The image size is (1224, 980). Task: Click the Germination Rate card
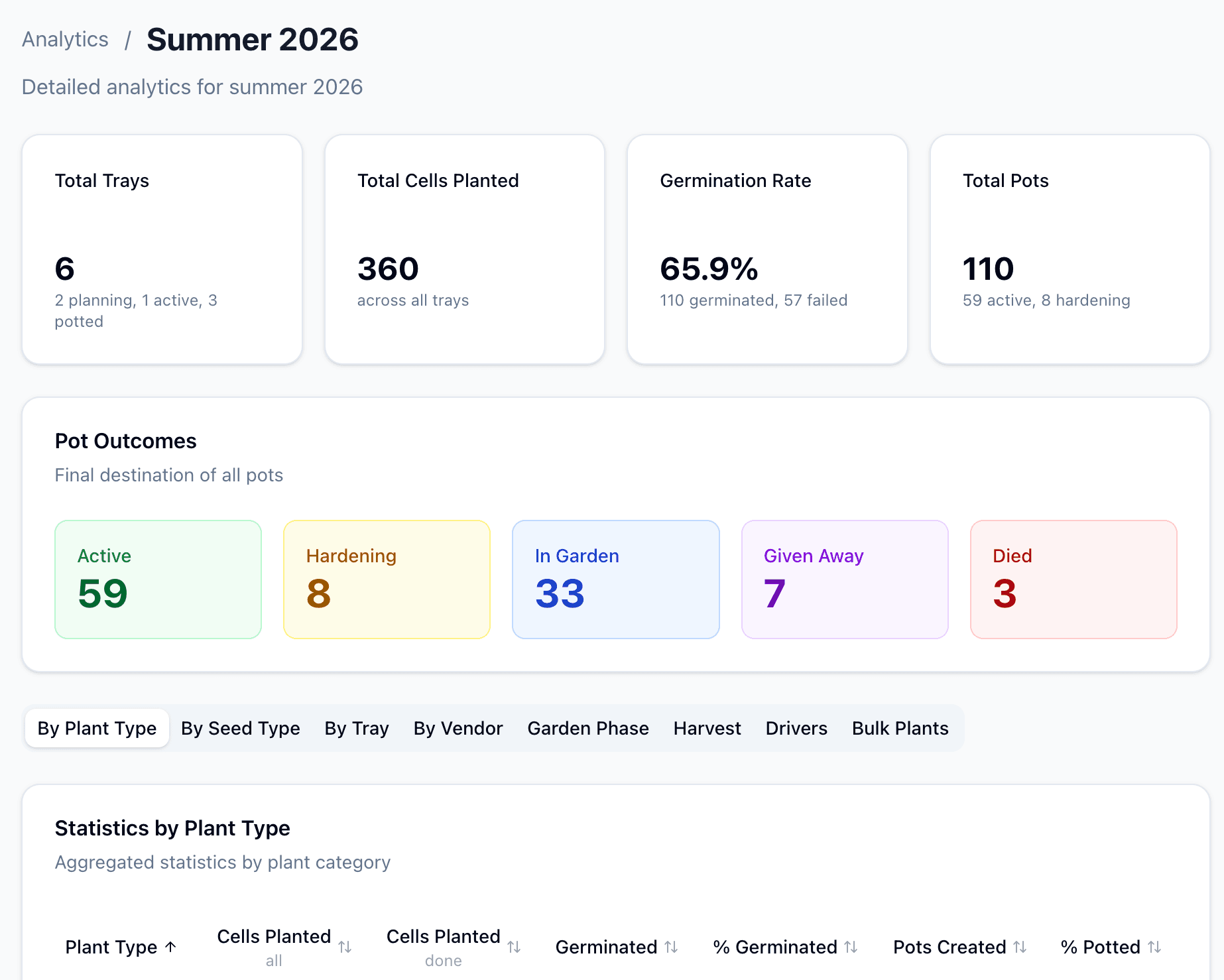pyautogui.click(x=767, y=249)
